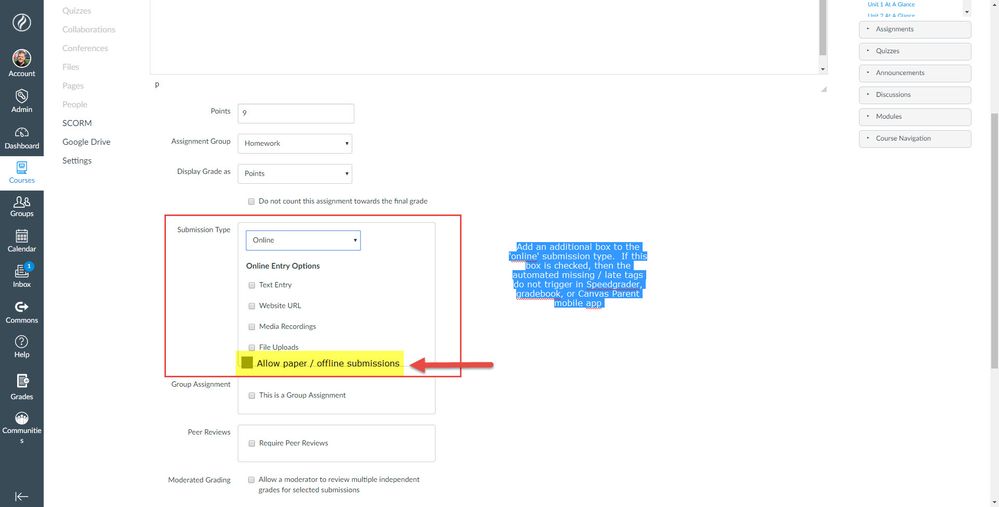Click the Courses icon in sidebar
The height and width of the screenshot is (507, 999).
(x=21, y=168)
